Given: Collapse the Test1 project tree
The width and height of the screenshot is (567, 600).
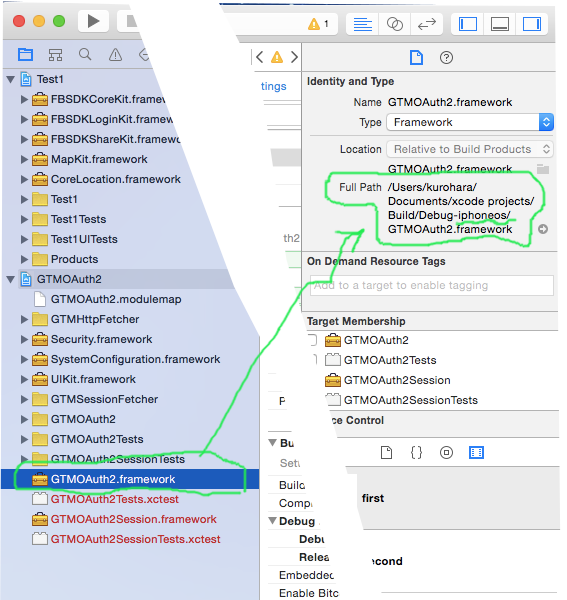Looking at the screenshot, I should [x=11, y=80].
